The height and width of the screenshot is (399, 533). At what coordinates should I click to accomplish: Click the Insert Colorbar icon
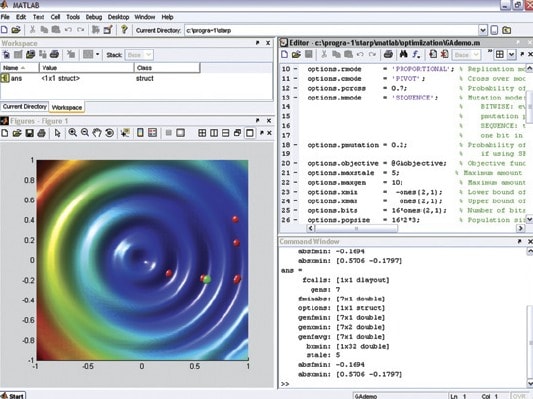[x=140, y=133]
